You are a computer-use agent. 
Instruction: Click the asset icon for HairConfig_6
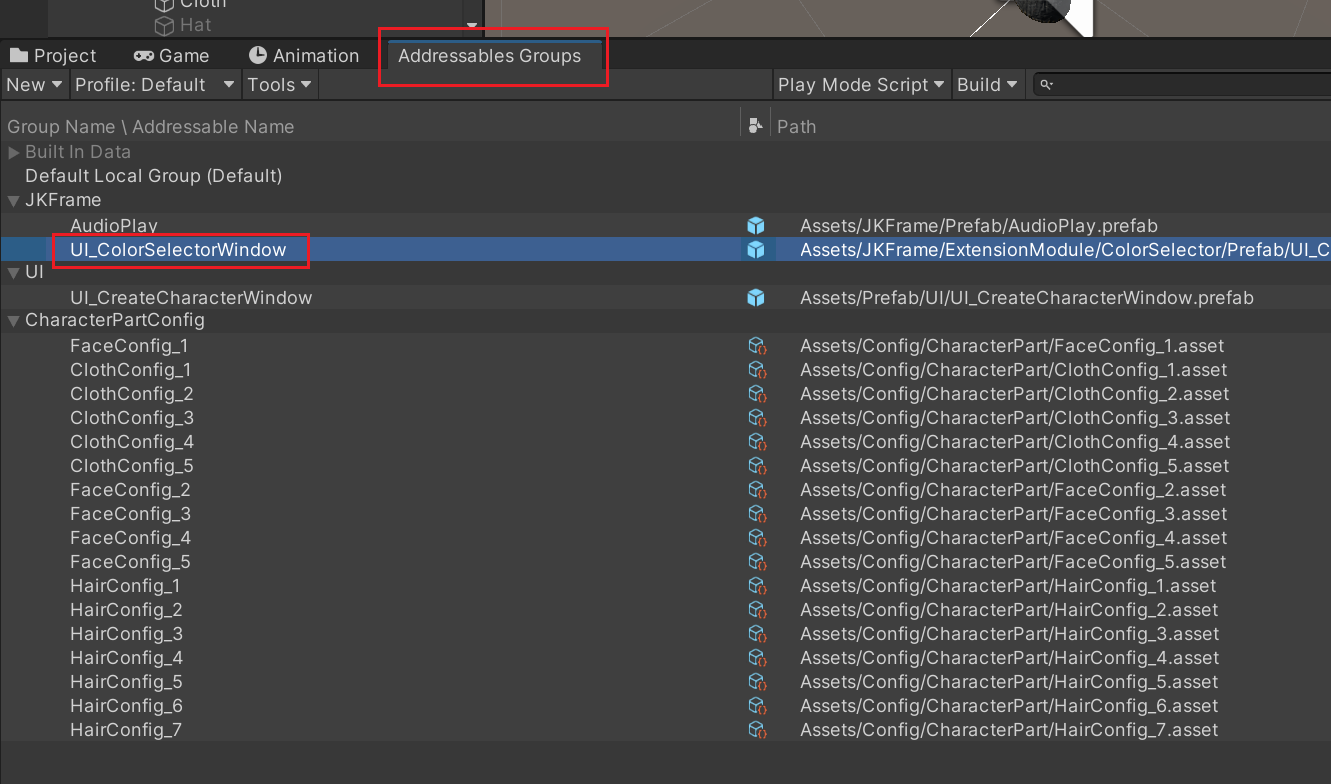coord(756,706)
